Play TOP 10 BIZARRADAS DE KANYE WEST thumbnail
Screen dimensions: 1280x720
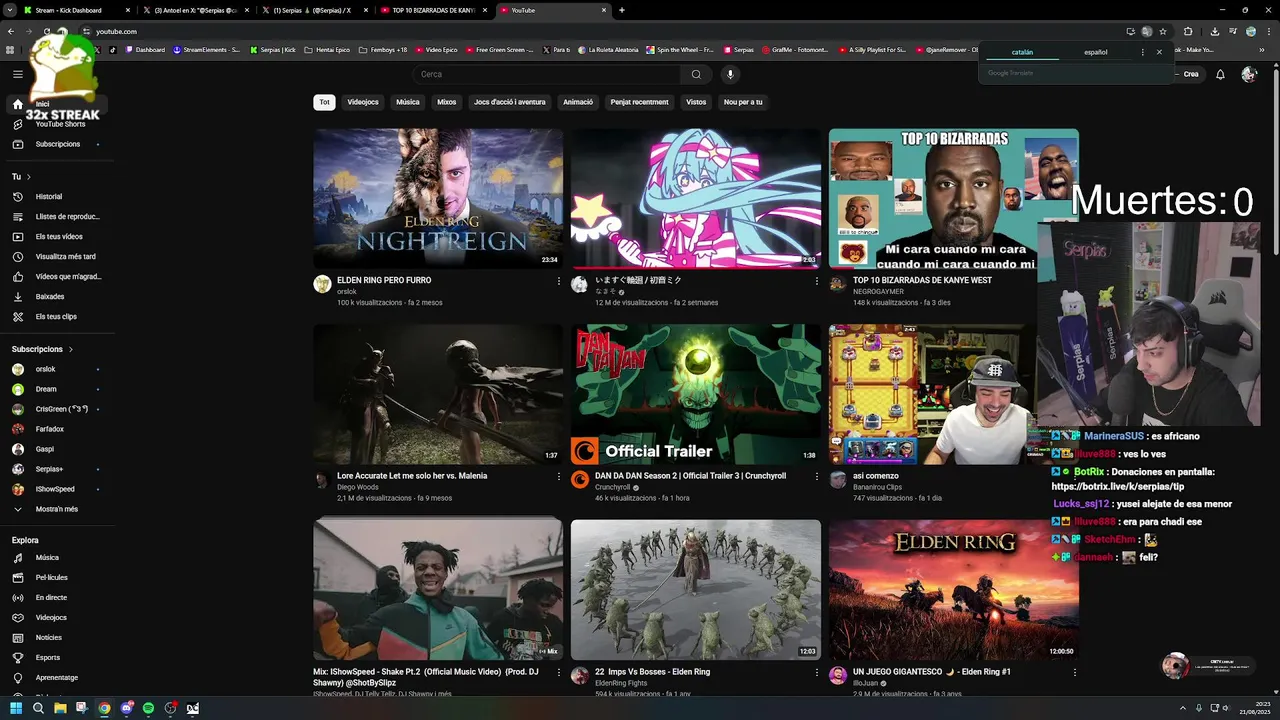pos(953,198)
